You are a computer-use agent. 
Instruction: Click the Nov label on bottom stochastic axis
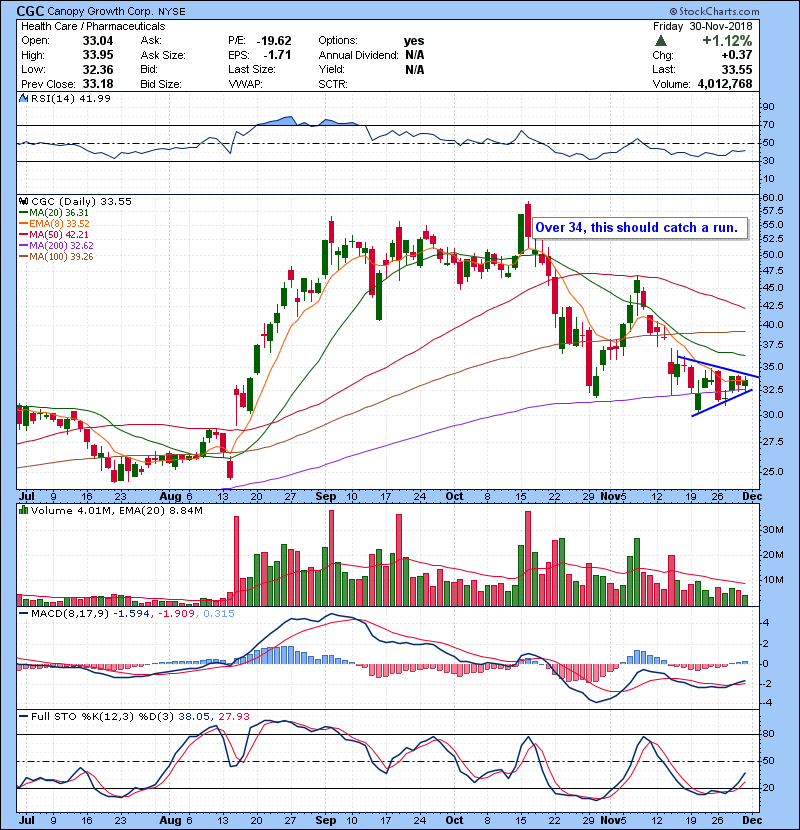[610, 820]
